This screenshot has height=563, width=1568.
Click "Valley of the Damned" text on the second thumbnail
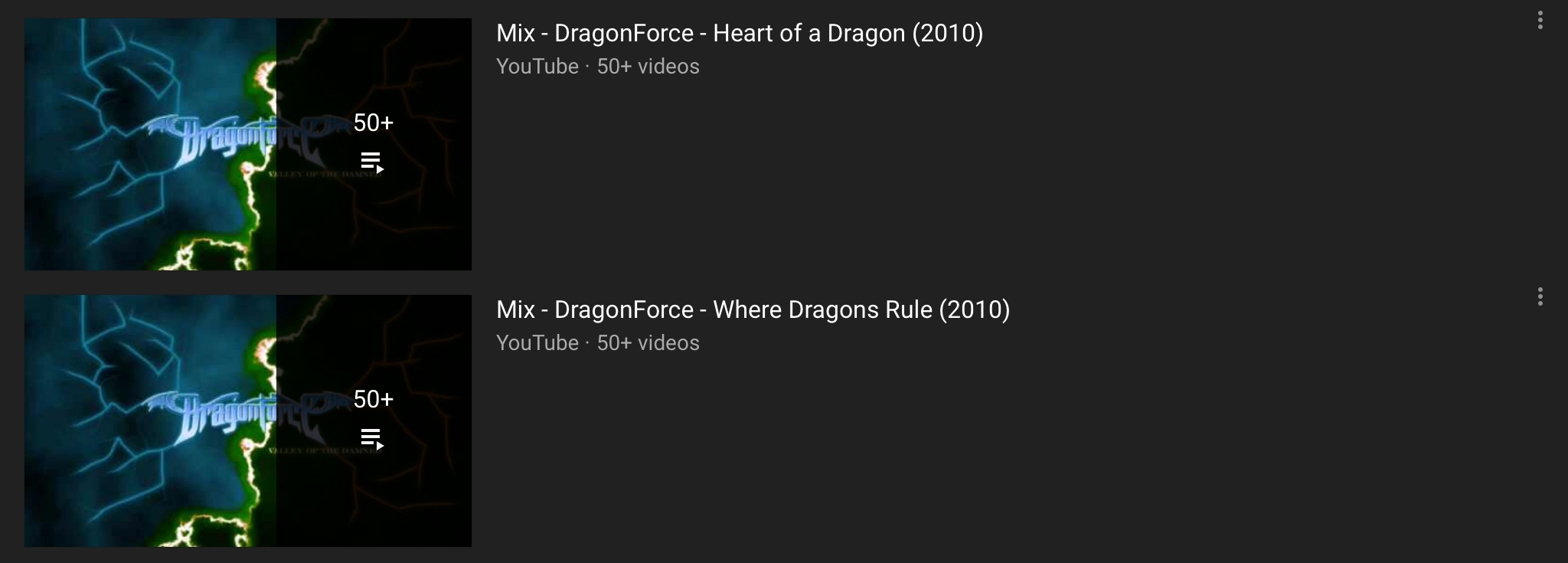pos(322,450)
